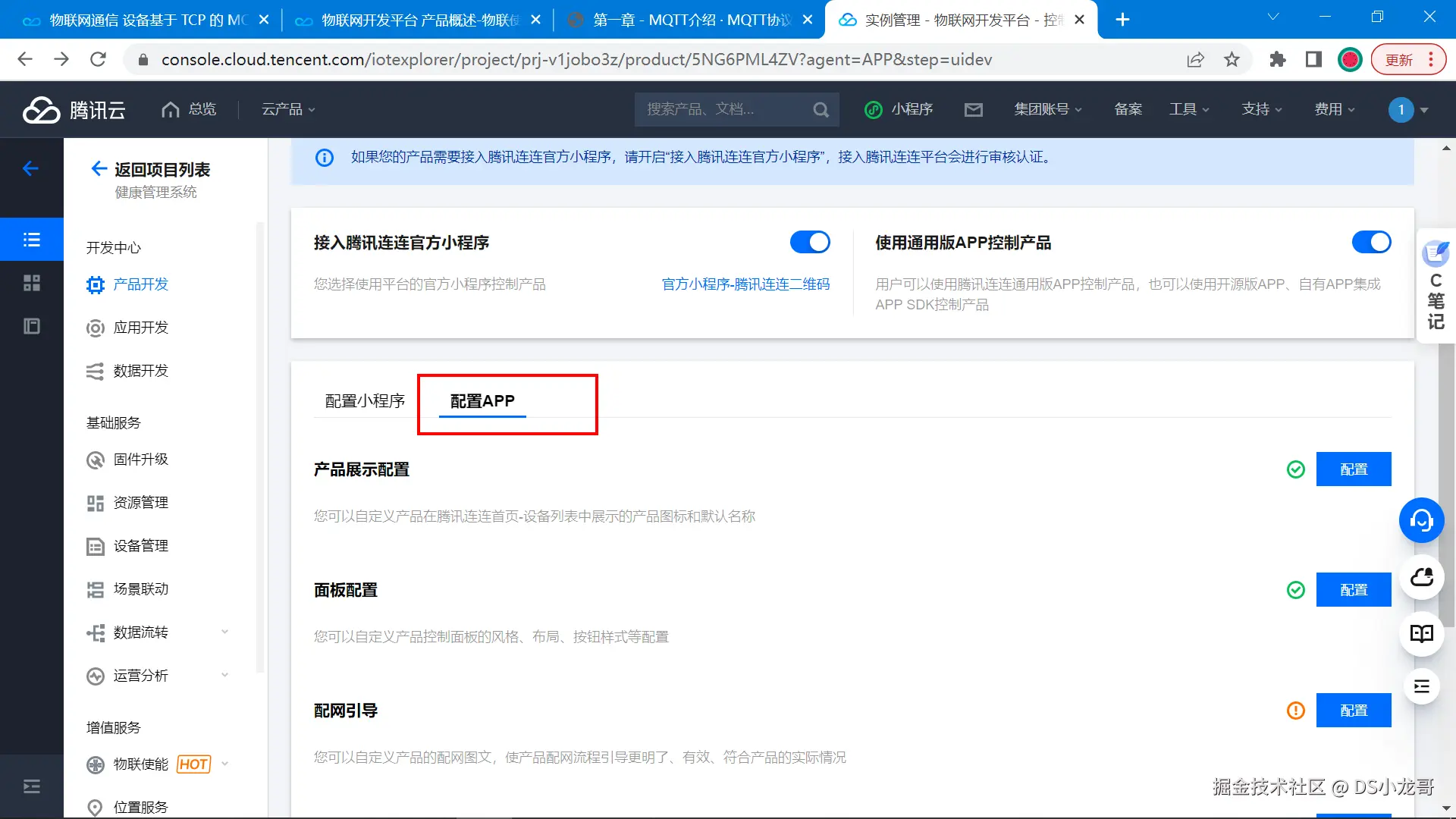This screenshot has height=819, width=1456.
Task: Click 配置 button for 面板配置
Action: [x=1353, y=590]
